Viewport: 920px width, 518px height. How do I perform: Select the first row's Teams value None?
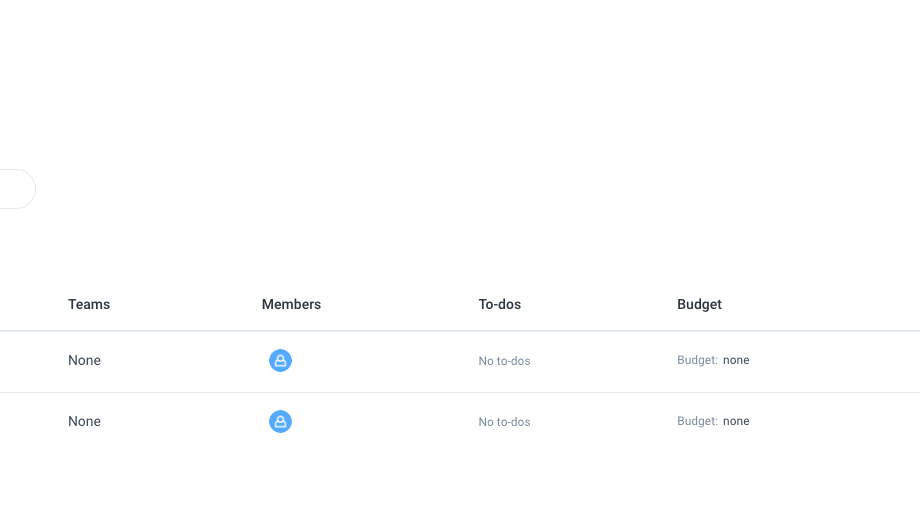click(84, 360)
